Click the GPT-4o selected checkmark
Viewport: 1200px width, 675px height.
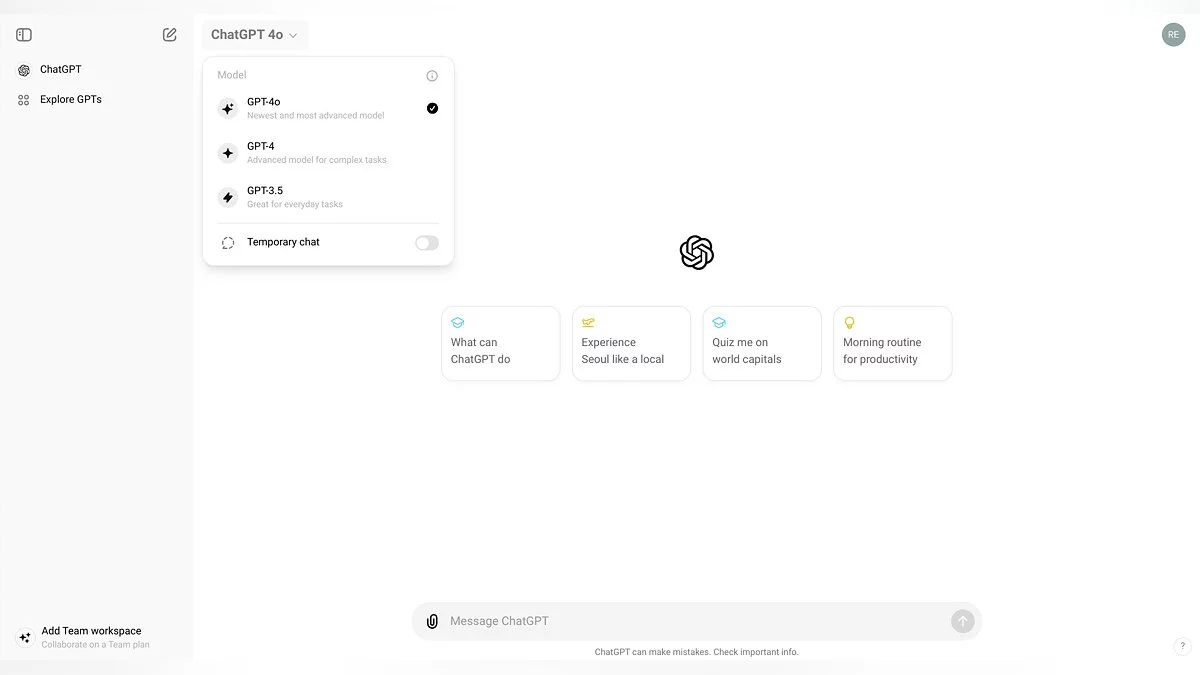(432, 108)
